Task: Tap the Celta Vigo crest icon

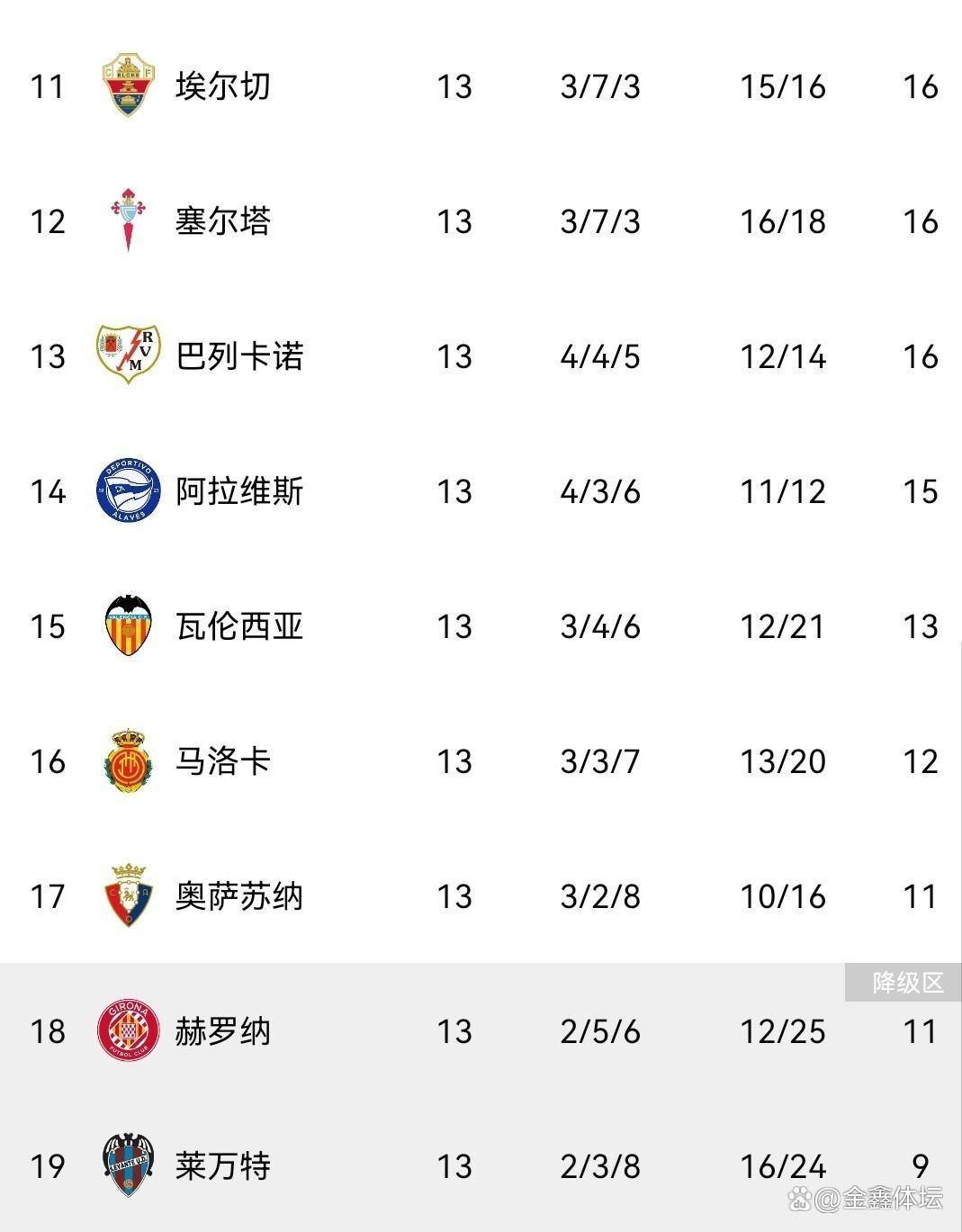Action: point(128,221)
